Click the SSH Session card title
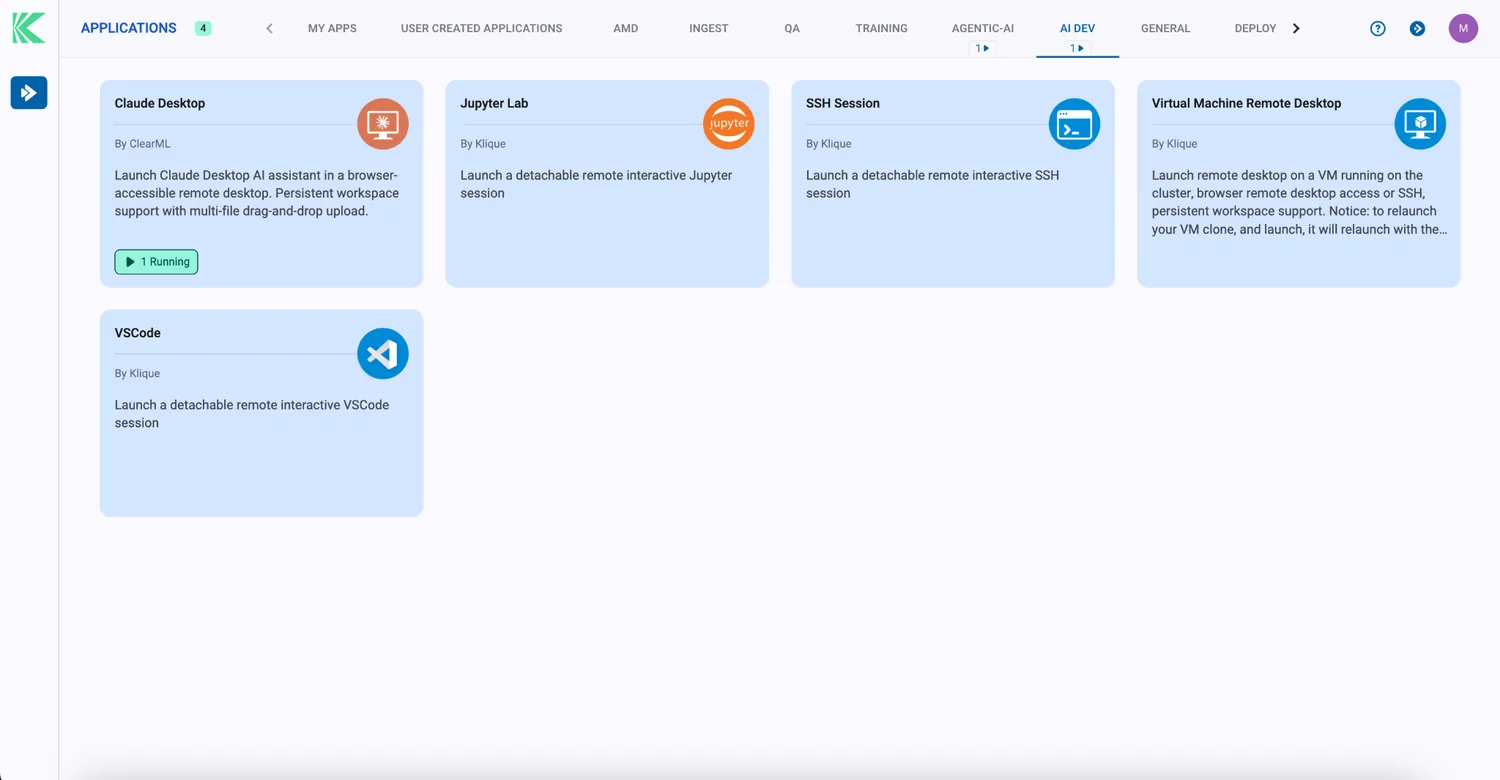Screen dimensions: 1500x780 (x=843, y=103)
